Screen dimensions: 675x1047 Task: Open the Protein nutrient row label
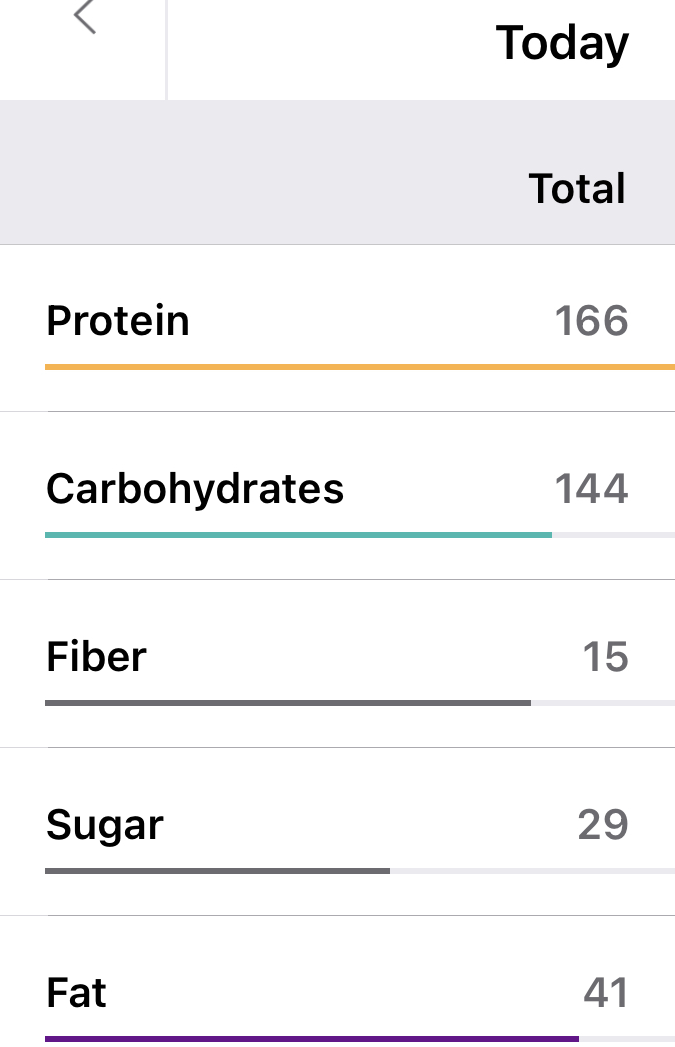tap(118, 321)
